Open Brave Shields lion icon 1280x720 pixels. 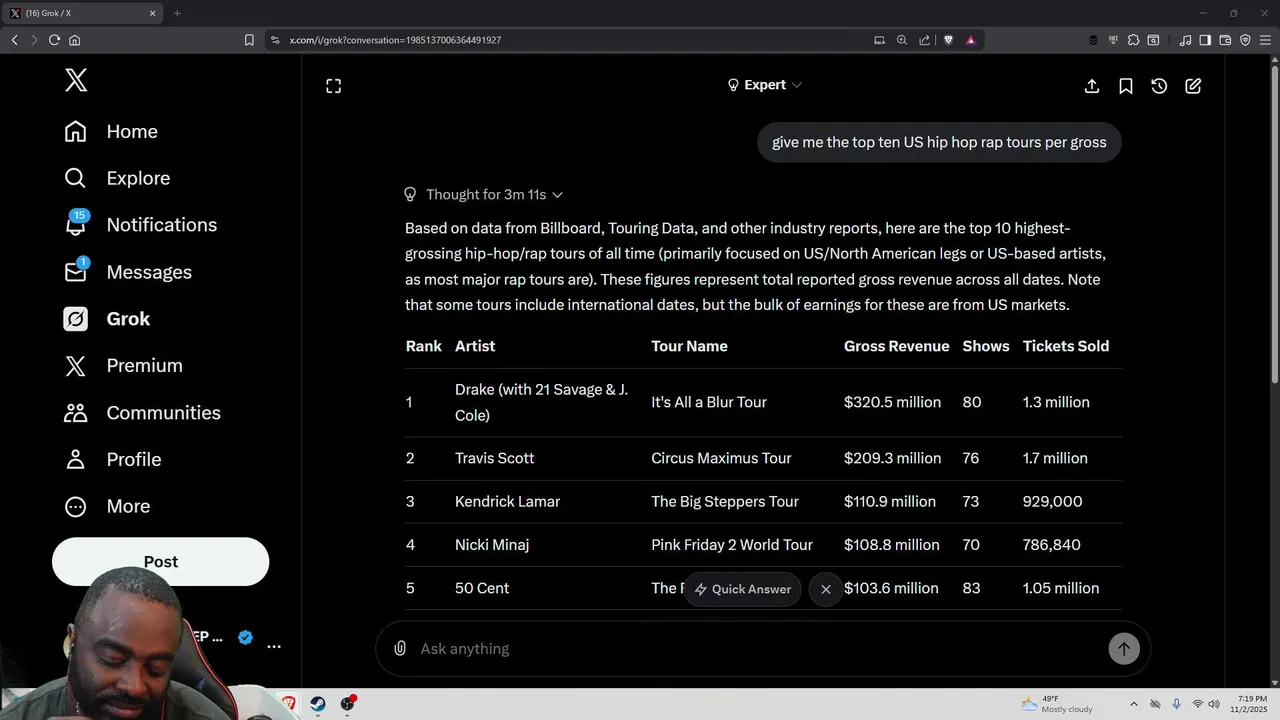[x=949, y=40]
